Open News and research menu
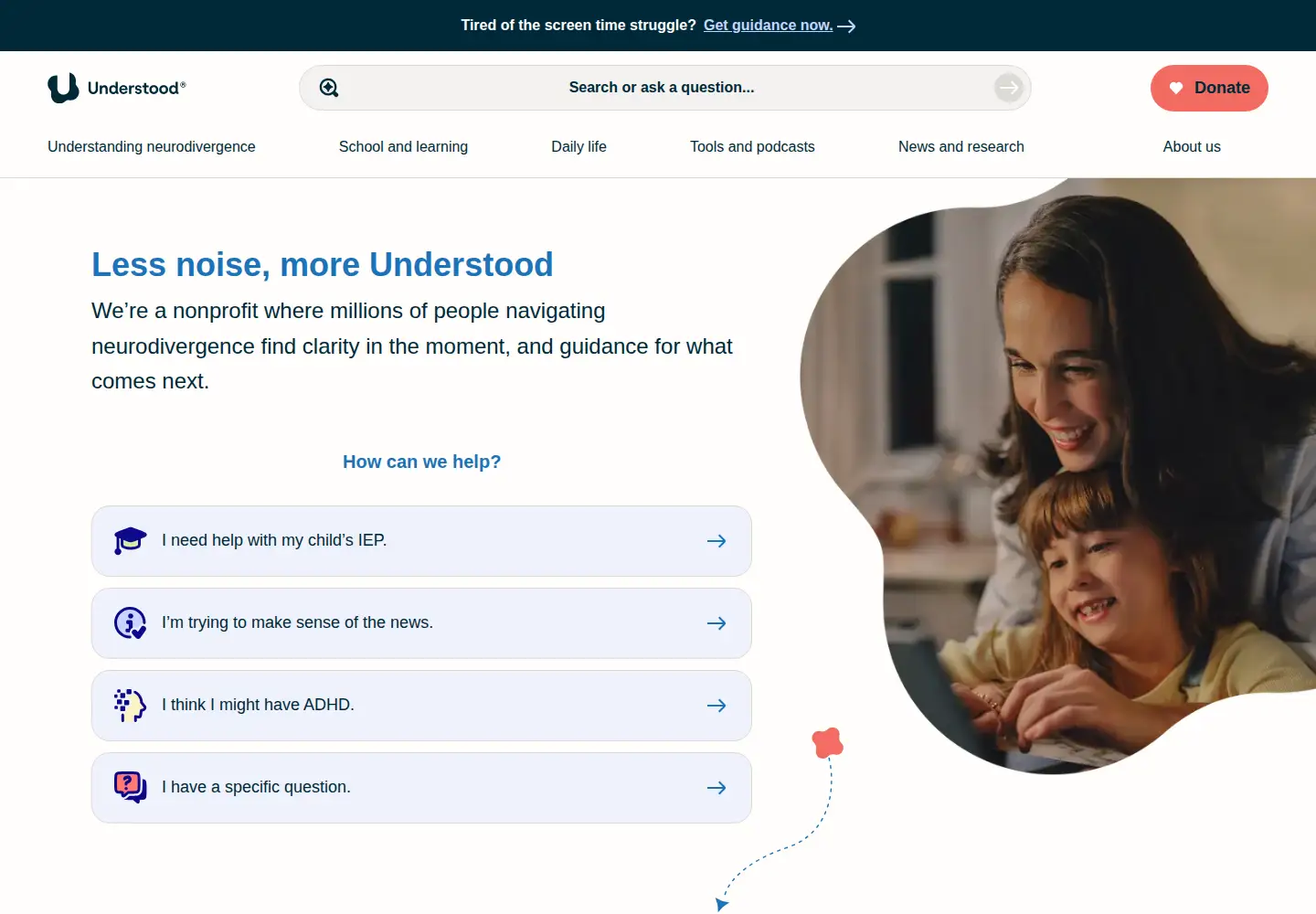Screen dimensions: 1316x914 coord(961,146)
